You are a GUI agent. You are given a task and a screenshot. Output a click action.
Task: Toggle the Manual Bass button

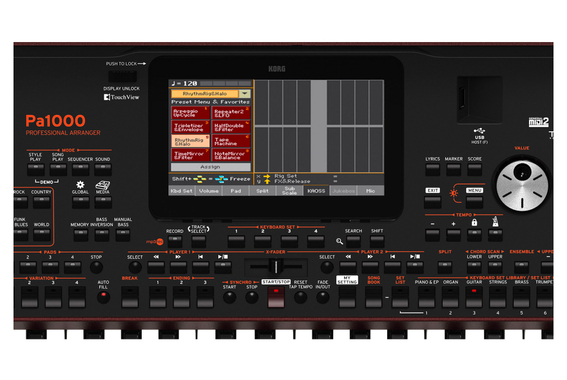tap(123, 235)
